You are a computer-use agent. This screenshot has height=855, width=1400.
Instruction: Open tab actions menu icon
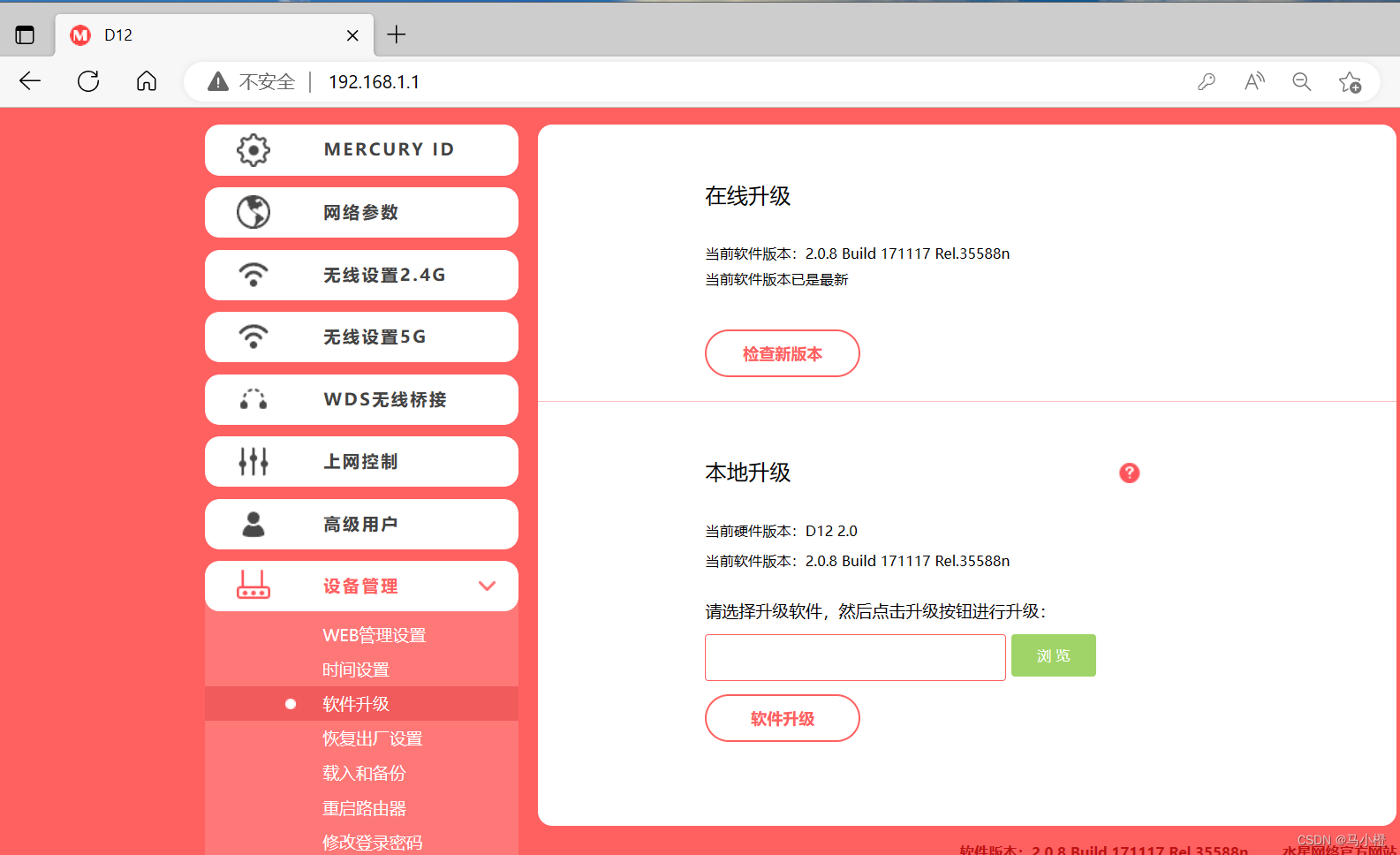pos(25,34)
